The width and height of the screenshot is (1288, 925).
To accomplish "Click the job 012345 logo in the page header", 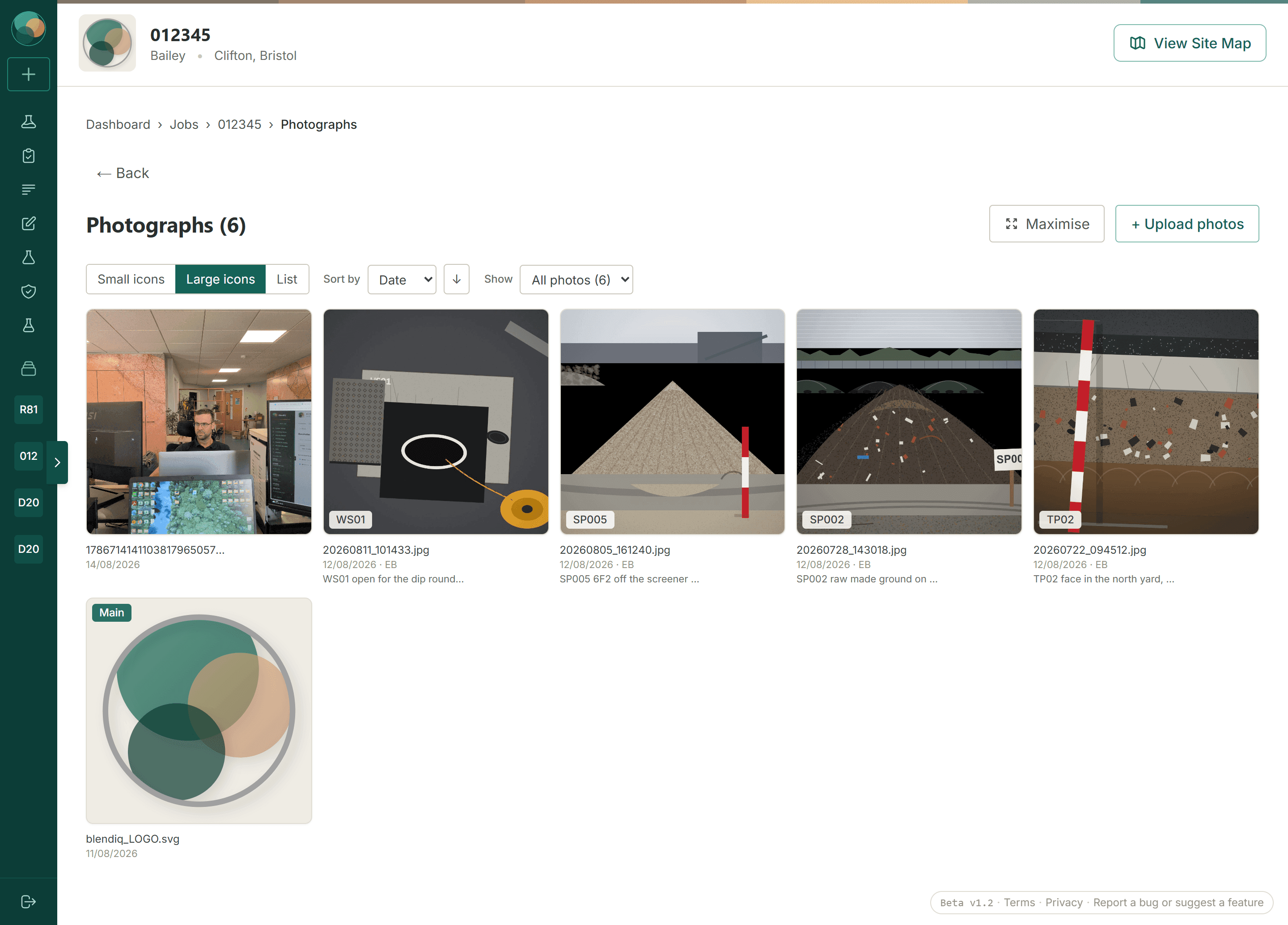I will (x=107, y=43).
